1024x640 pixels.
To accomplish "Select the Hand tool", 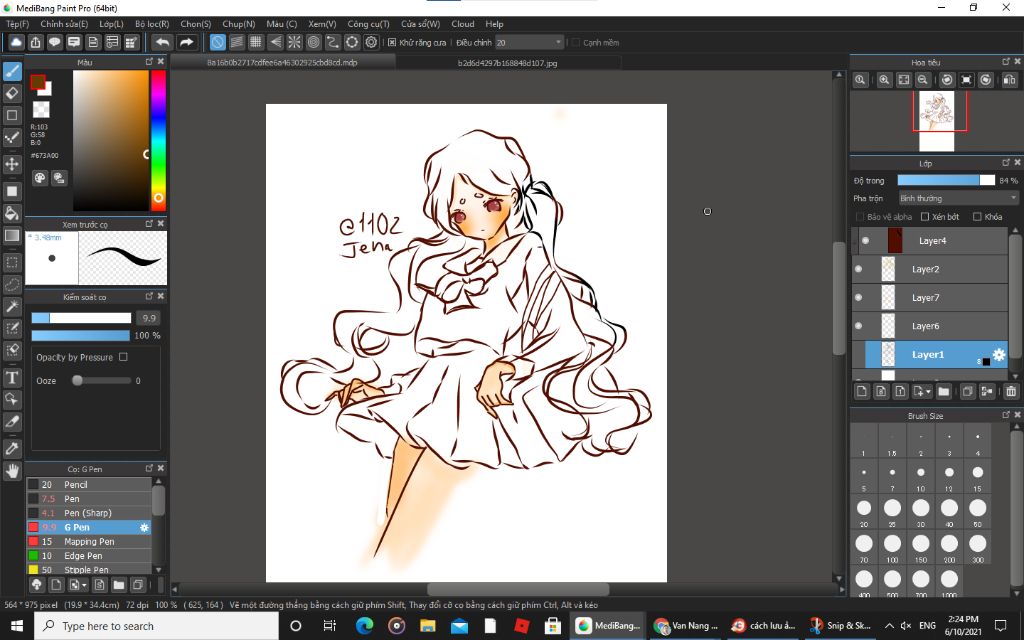I will pos(12,470).
